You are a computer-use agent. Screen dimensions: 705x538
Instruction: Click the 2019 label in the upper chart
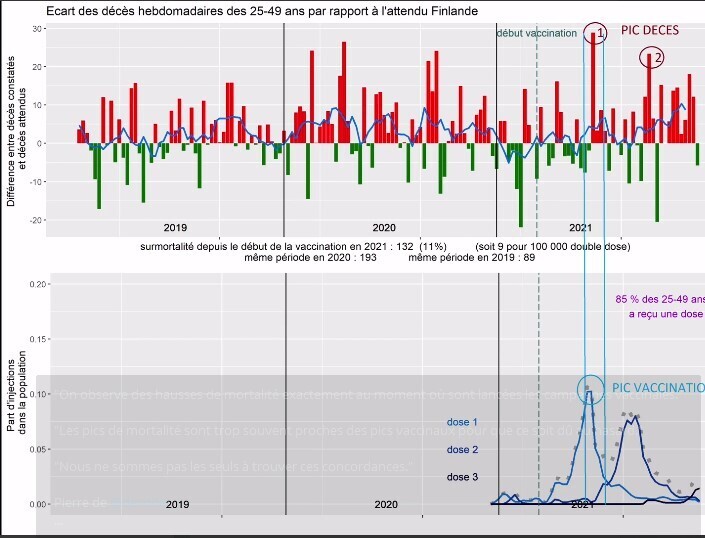coord(175,228)
